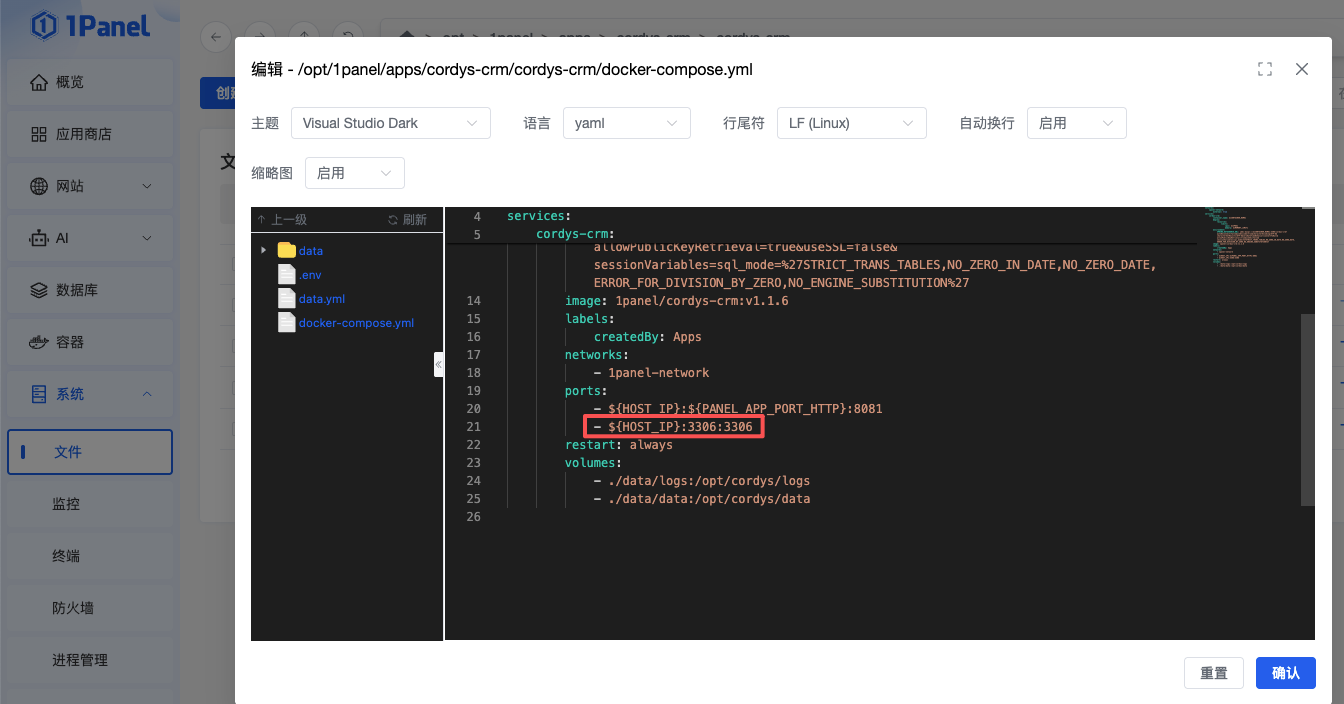Open docker-compose.yml in file tree
The height and width of the screenshot is (704, 1344).
356,323
